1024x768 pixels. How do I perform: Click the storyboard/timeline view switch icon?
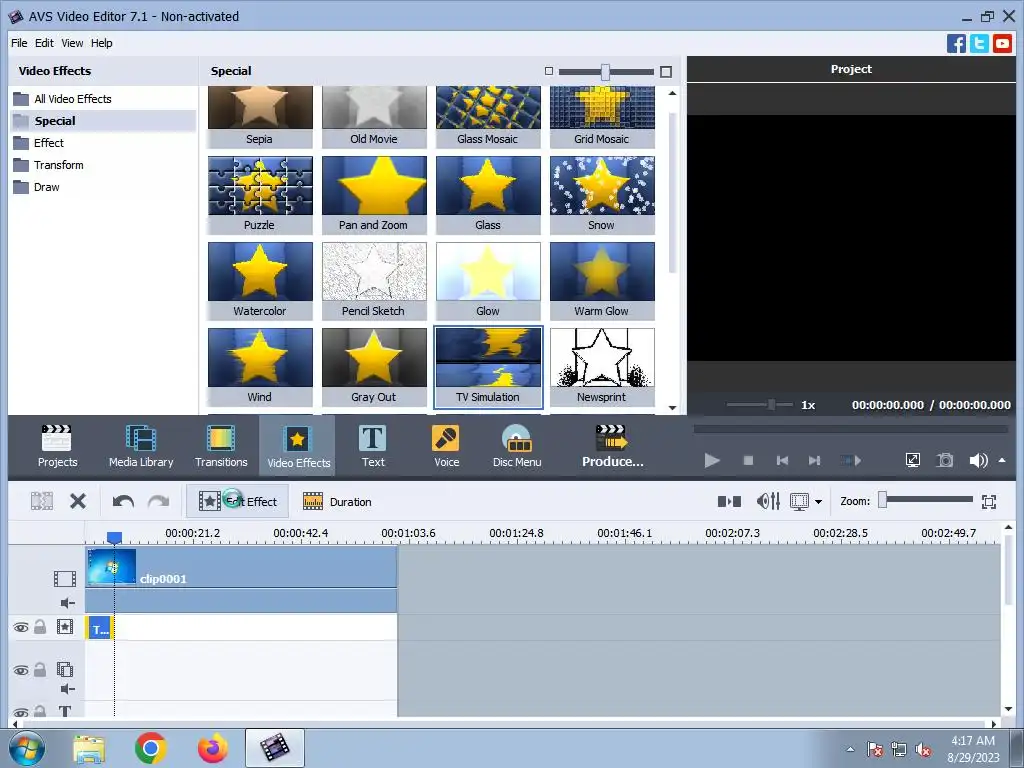pos(729,502)
